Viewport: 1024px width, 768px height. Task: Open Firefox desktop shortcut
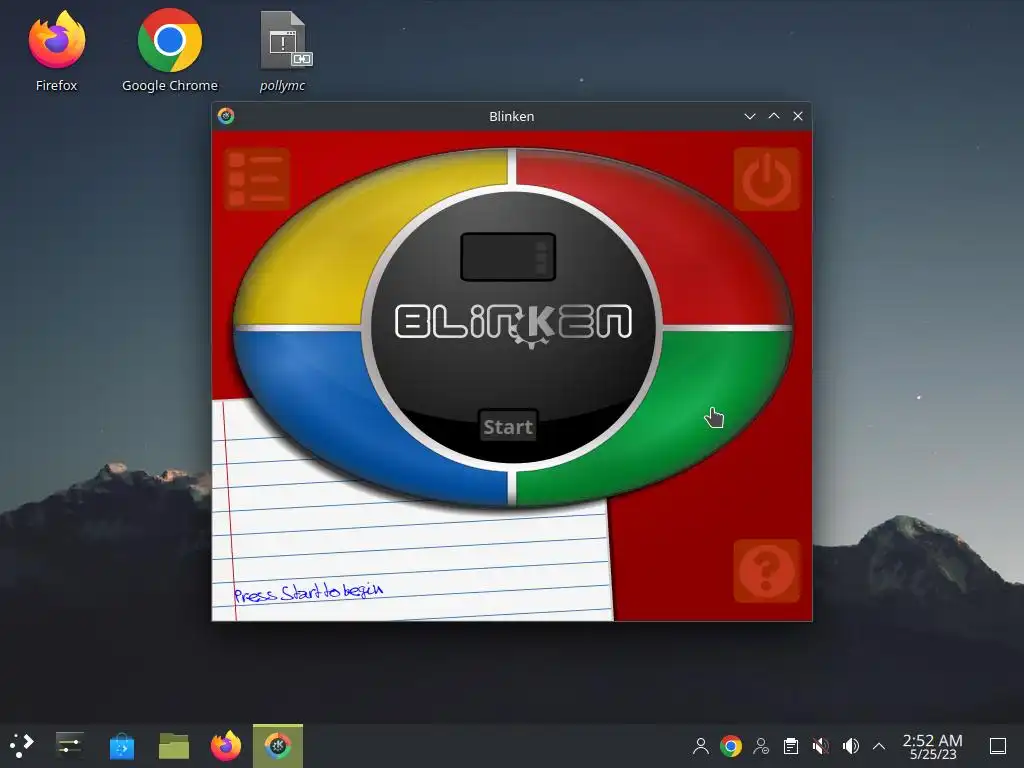point(57,51)
